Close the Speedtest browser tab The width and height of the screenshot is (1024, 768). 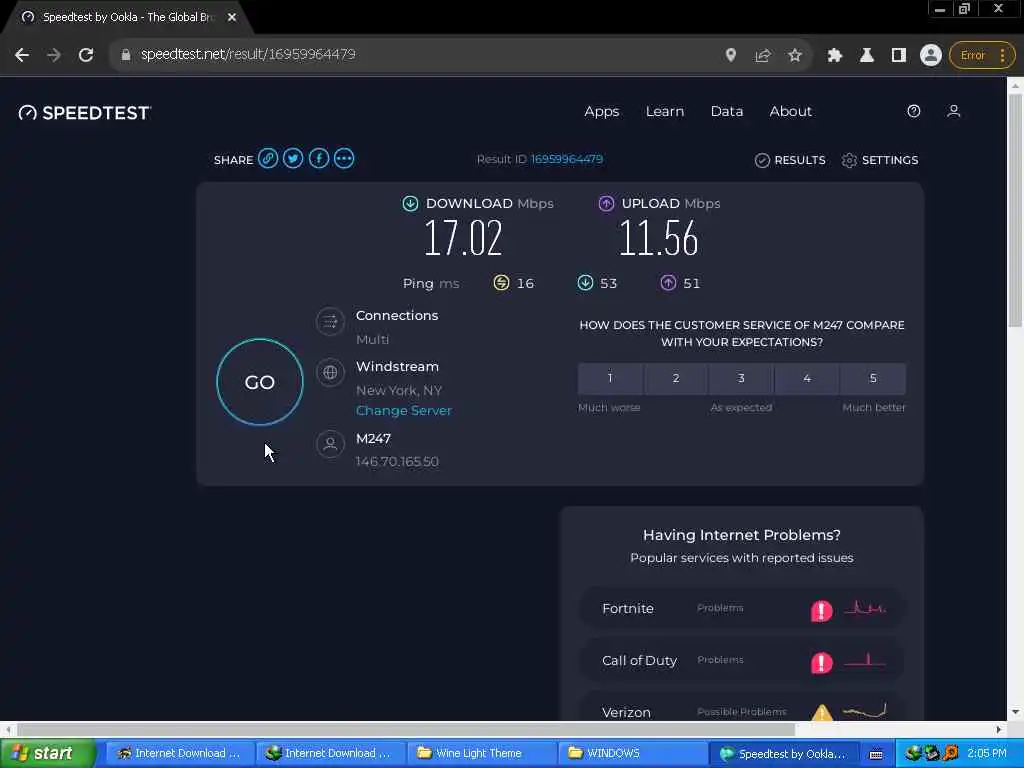[232, 18]
